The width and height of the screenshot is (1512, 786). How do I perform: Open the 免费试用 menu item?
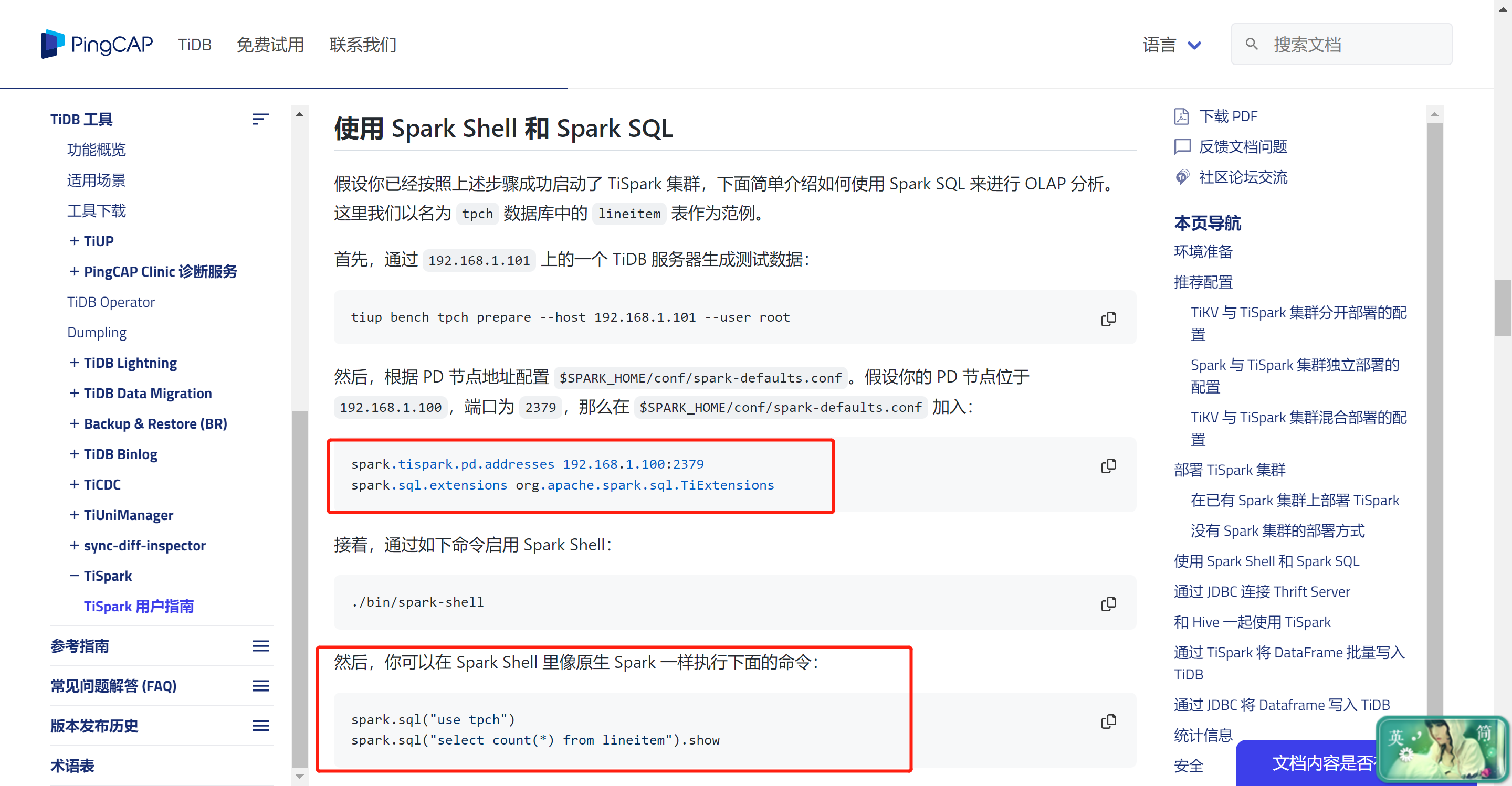click(x=270, y=45)
